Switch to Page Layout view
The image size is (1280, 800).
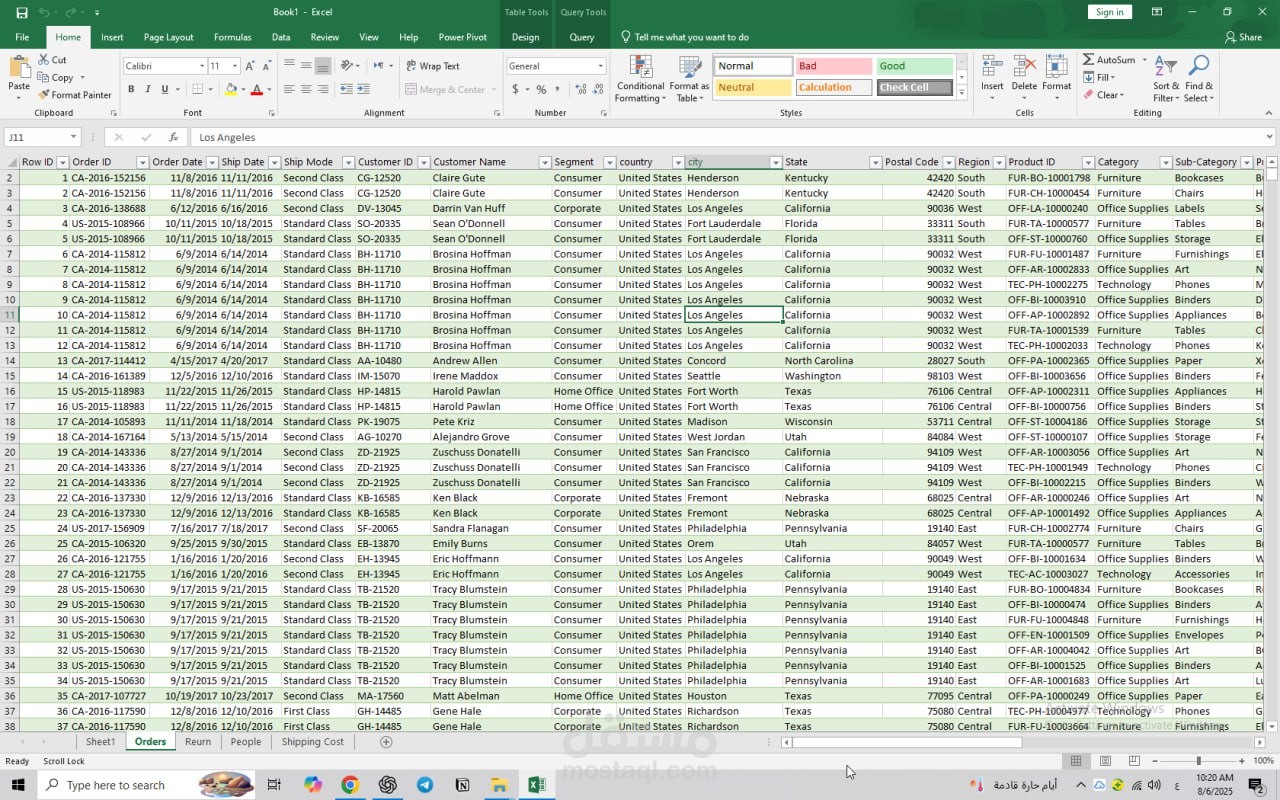(1105, 761)
